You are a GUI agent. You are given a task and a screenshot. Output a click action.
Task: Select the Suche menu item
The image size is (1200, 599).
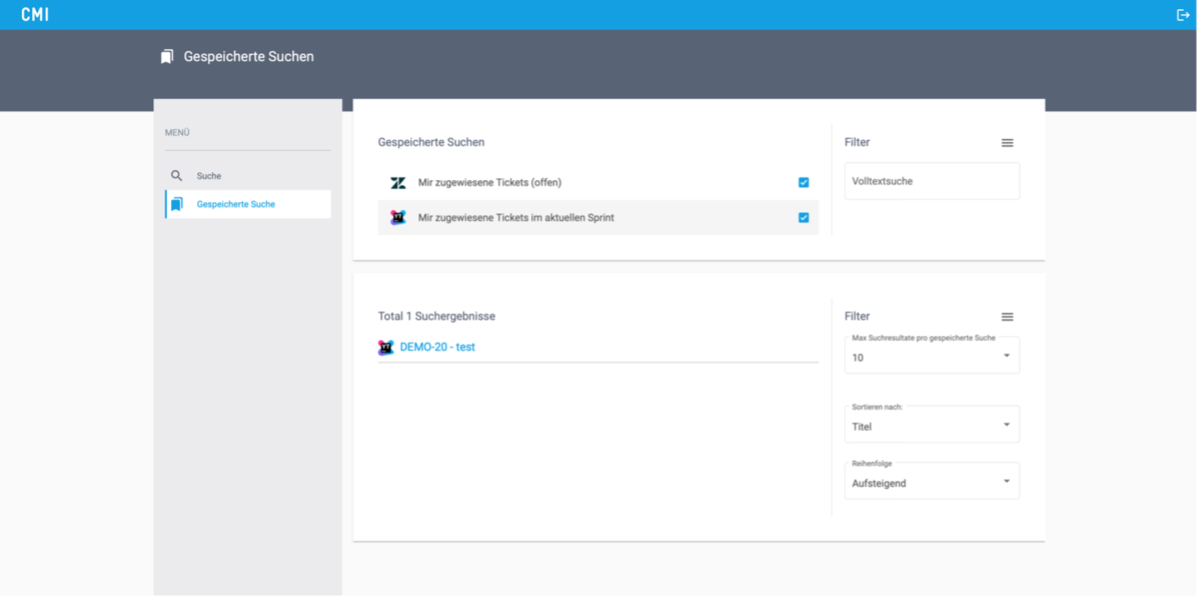pos(209,176)
